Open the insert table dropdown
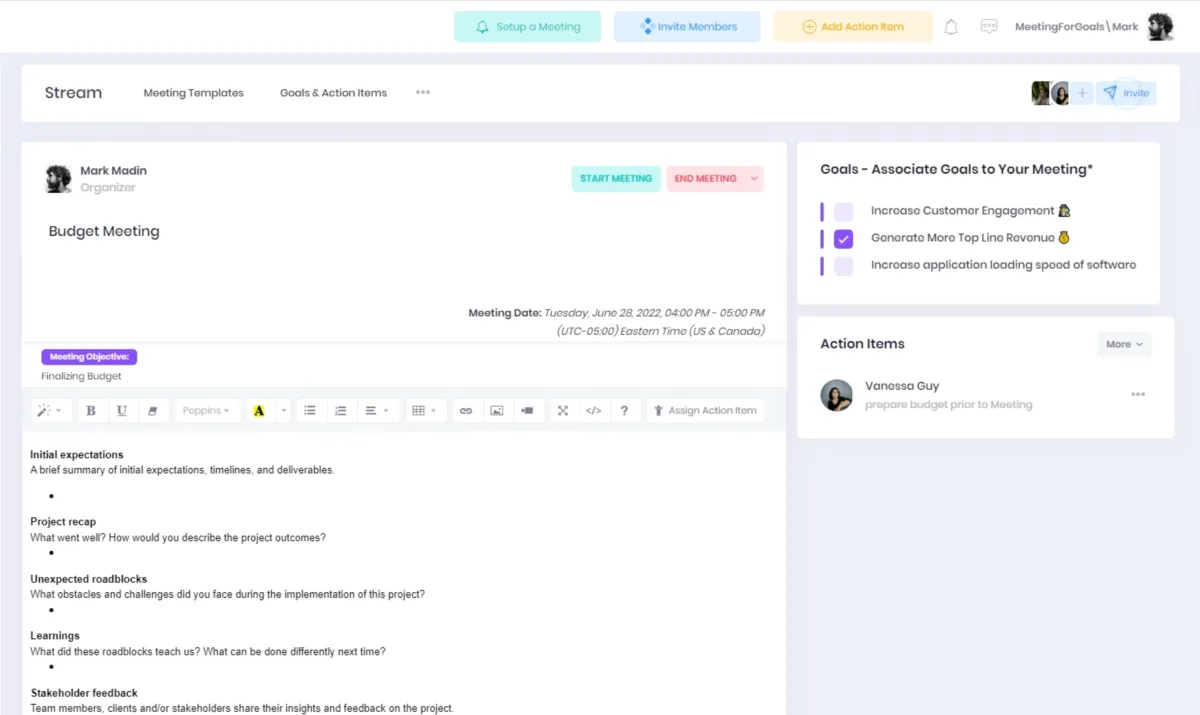This screenshot has width=1200, height=715. 424,411
